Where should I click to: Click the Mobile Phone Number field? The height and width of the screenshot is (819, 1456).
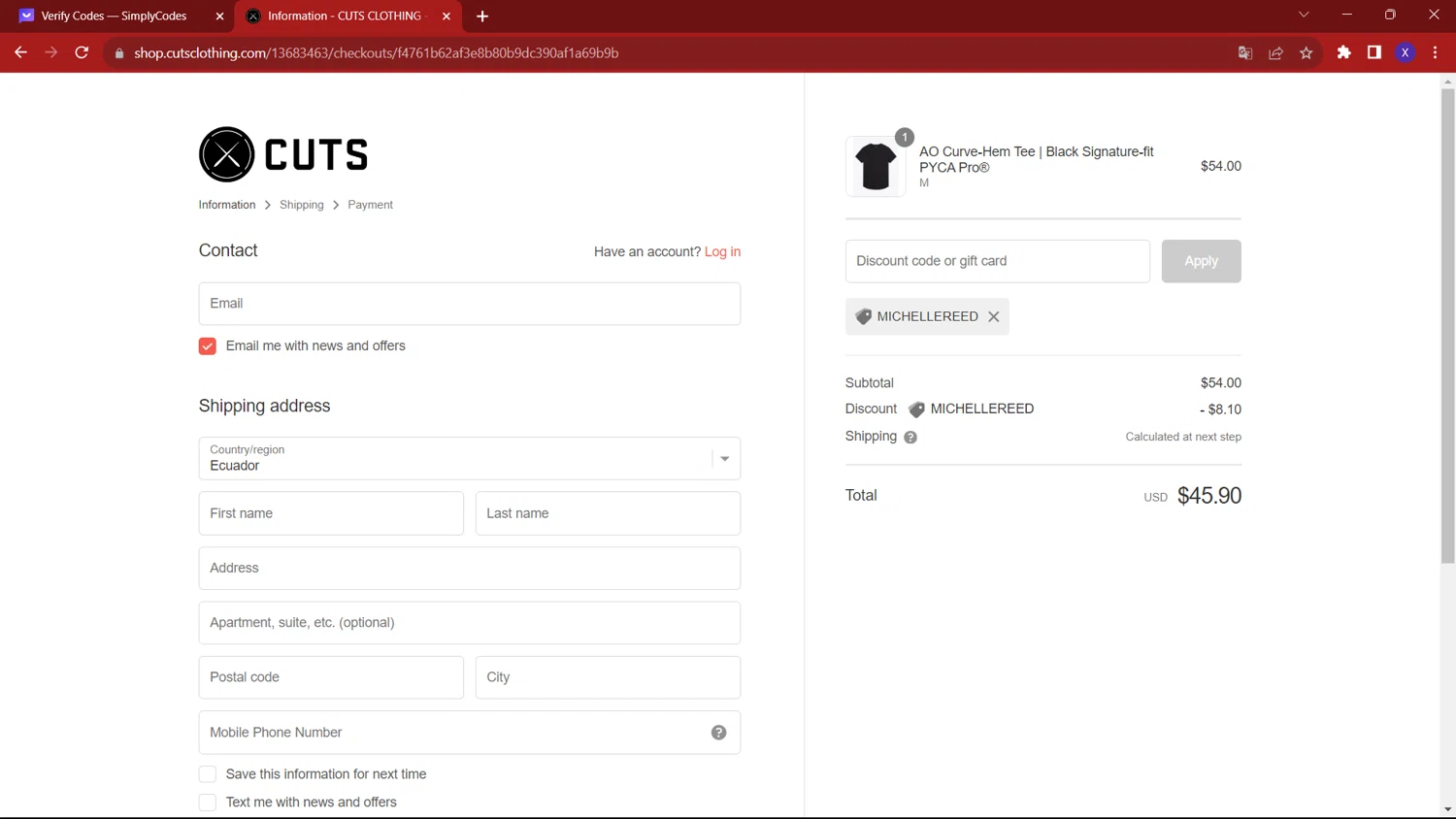(470, 733)
